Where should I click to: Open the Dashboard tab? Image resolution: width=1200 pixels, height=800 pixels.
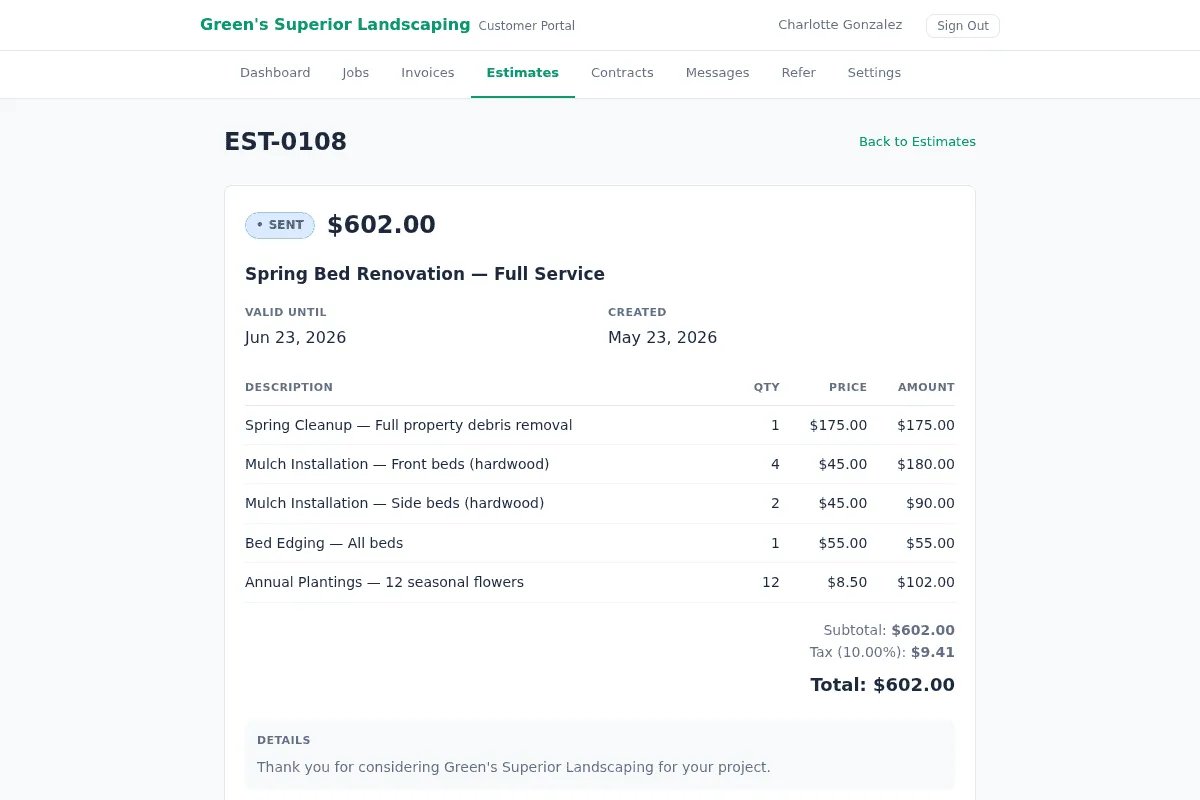(275, 73)
